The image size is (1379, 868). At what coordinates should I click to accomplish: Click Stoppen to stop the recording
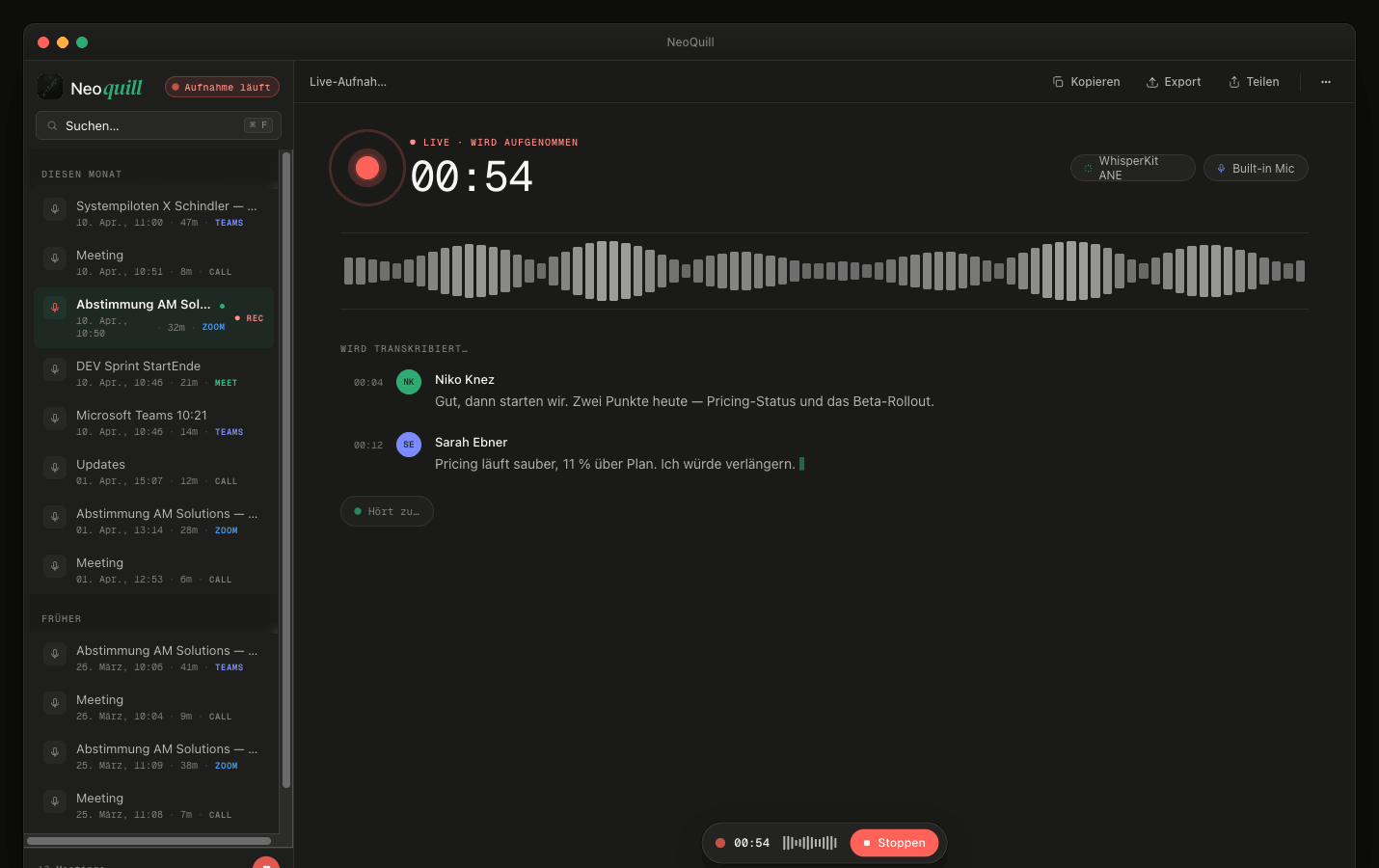(x=894, y=843)
